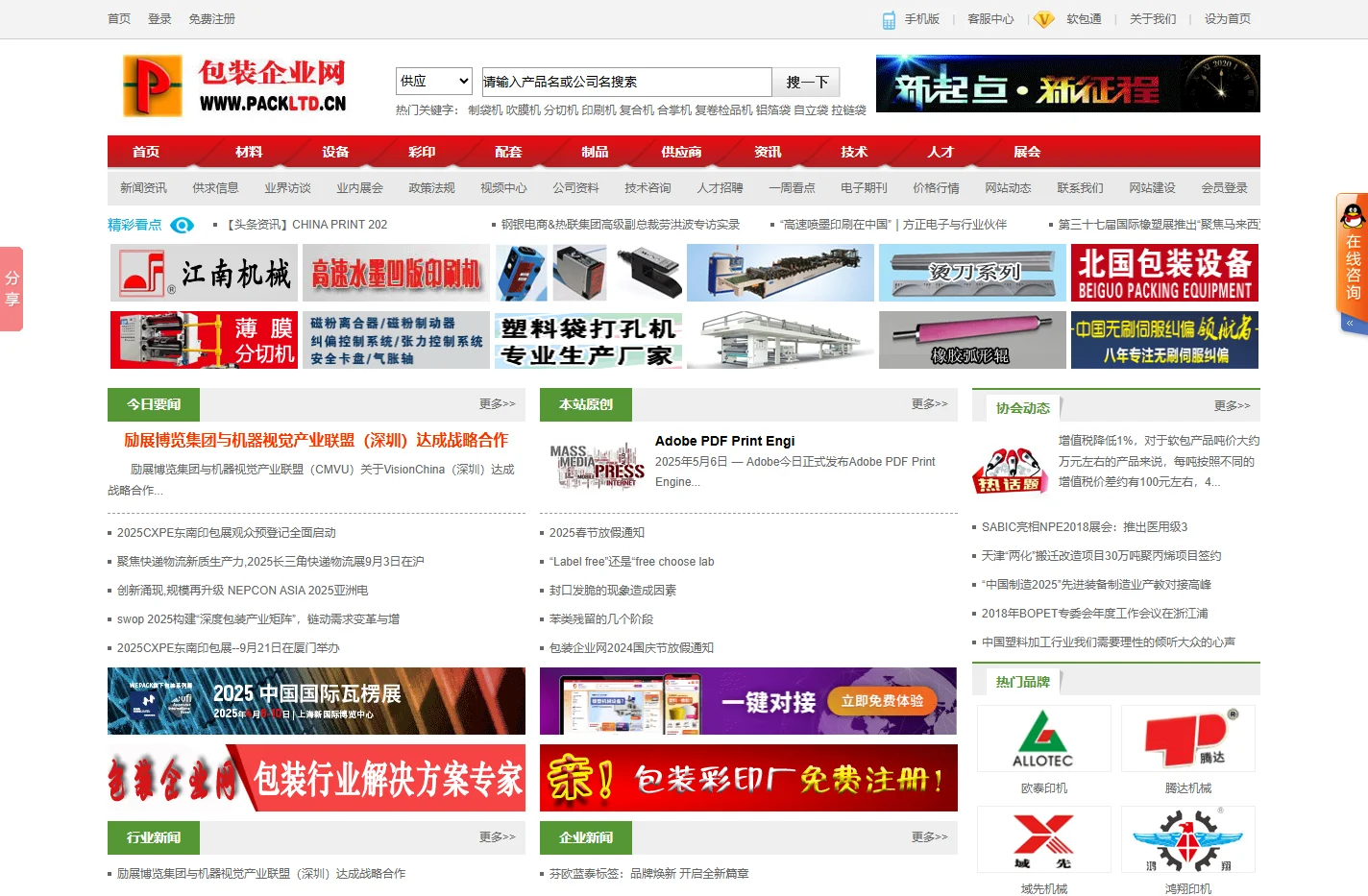
Task: Click 更多>> in 今日要闻 section
Action: (x=498, y=404)
